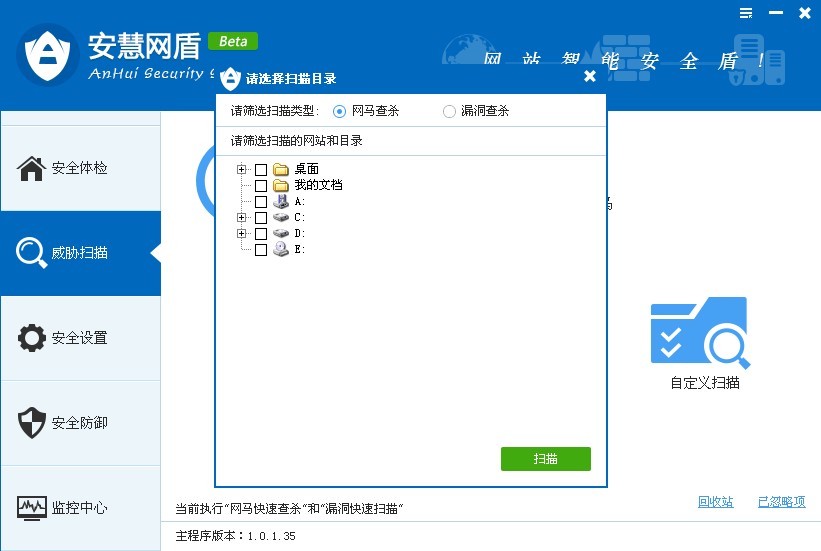Expand the 桌面 tree node
This screenshot has width=821, height=551.
coord(241,169)
